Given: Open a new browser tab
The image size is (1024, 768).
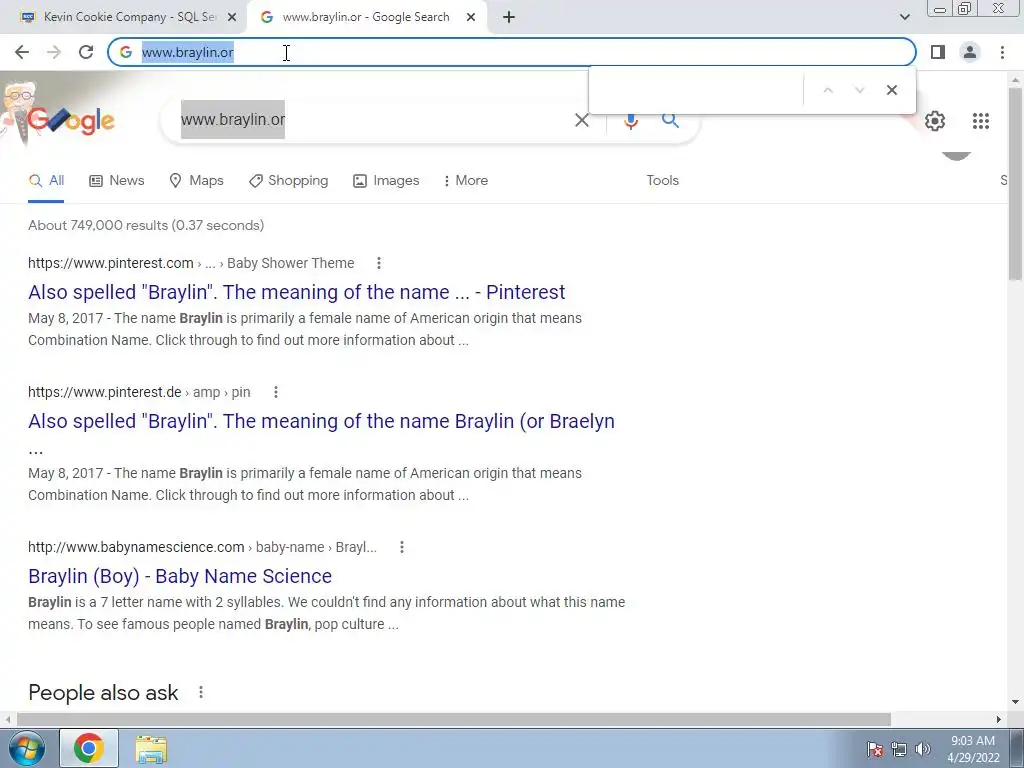Looking at the screenshot, I should pyautogui.click(x=509, y=17).
